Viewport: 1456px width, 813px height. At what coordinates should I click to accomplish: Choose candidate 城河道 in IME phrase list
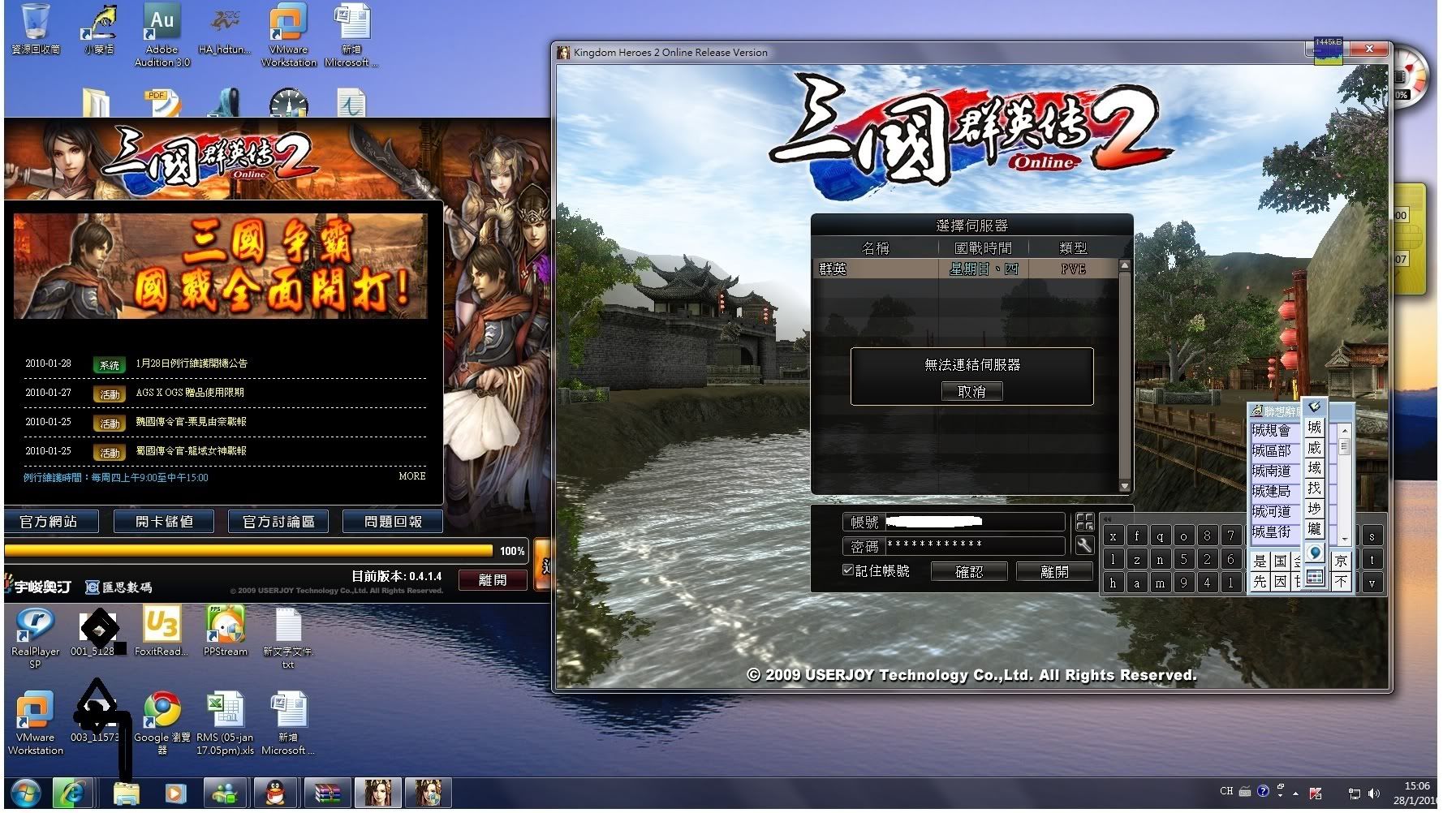1272,511
